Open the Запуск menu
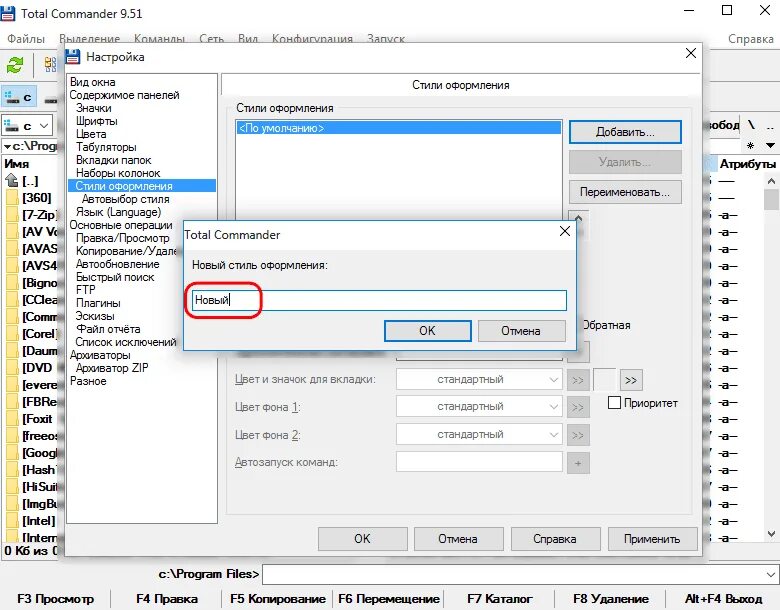Viewport: 780px width, 610px height. coord(386,39)
